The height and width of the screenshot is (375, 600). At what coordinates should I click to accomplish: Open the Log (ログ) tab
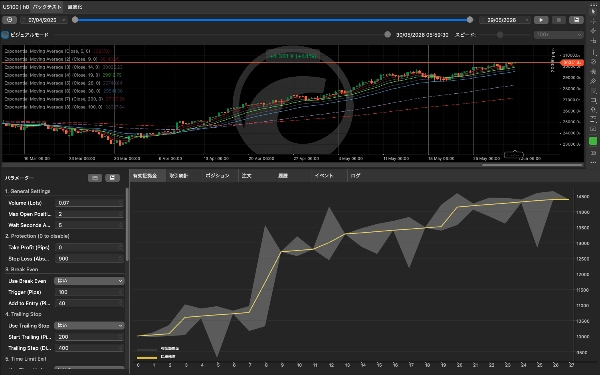pyautogui.click(x=355, y=176)
